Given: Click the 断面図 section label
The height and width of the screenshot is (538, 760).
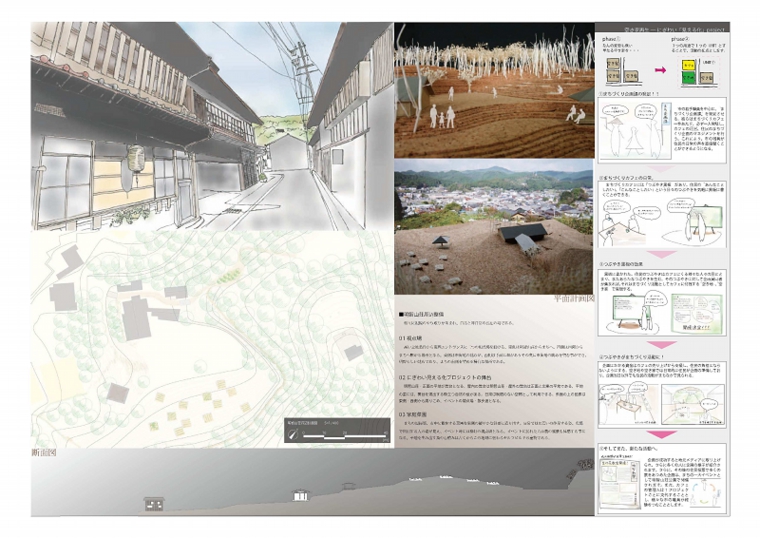Looking at the screenshot, I should pyautogui.click(x=45, y=454).
